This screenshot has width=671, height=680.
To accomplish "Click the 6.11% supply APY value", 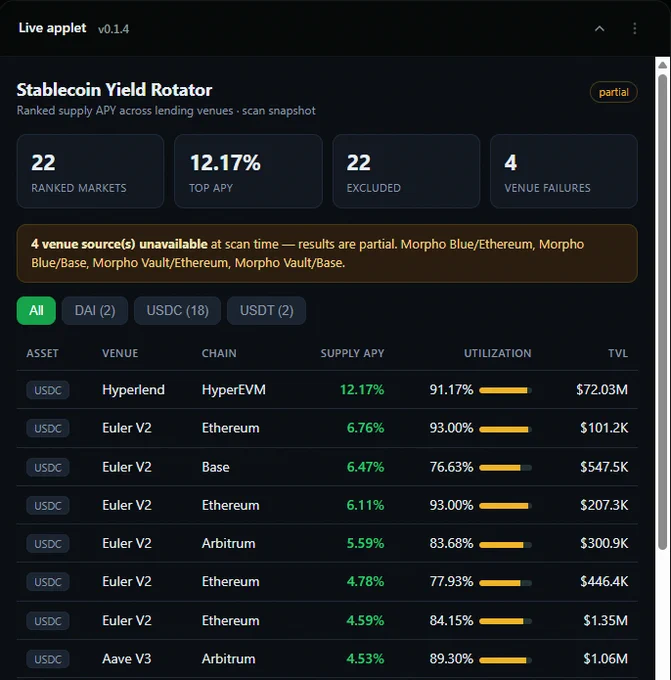I will click(x=365, y=505).
